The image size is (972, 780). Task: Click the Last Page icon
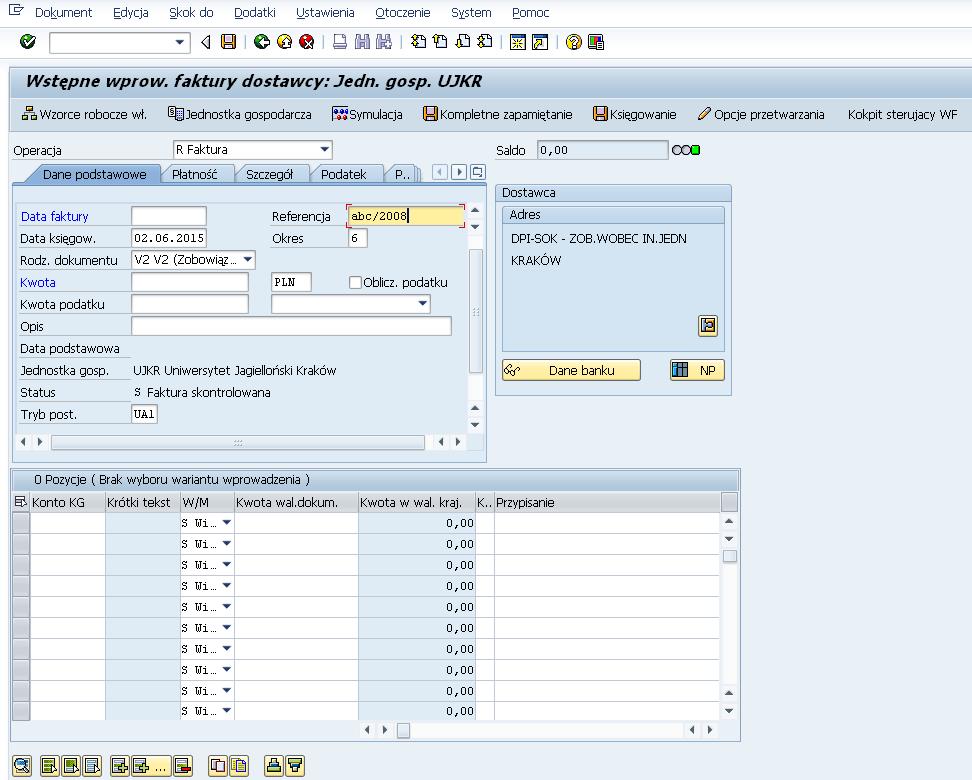485,42
